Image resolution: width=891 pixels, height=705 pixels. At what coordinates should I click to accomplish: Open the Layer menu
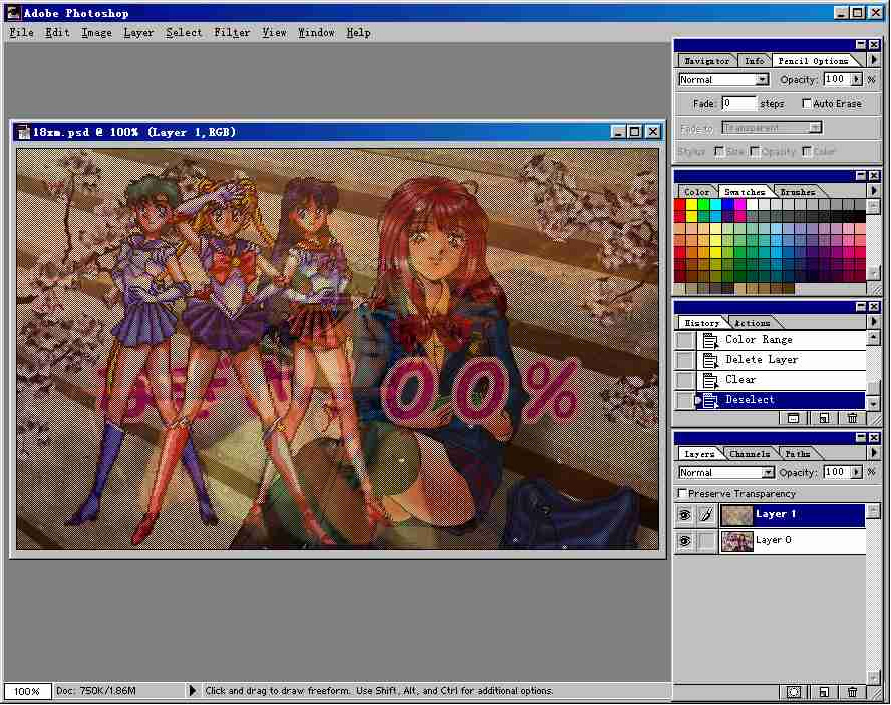[139, 33]
